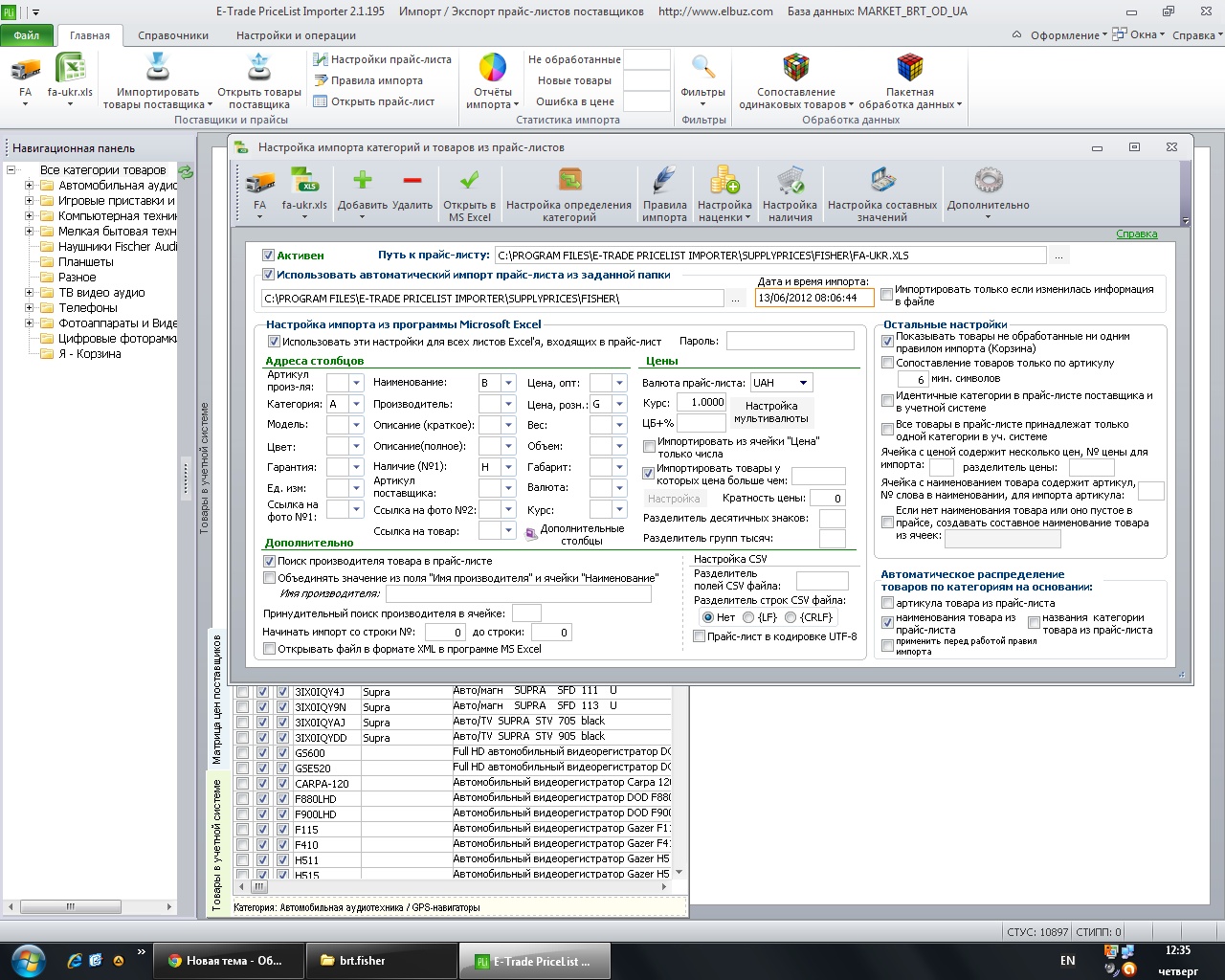Open the retail price column dropdown

tap(618, 404)
